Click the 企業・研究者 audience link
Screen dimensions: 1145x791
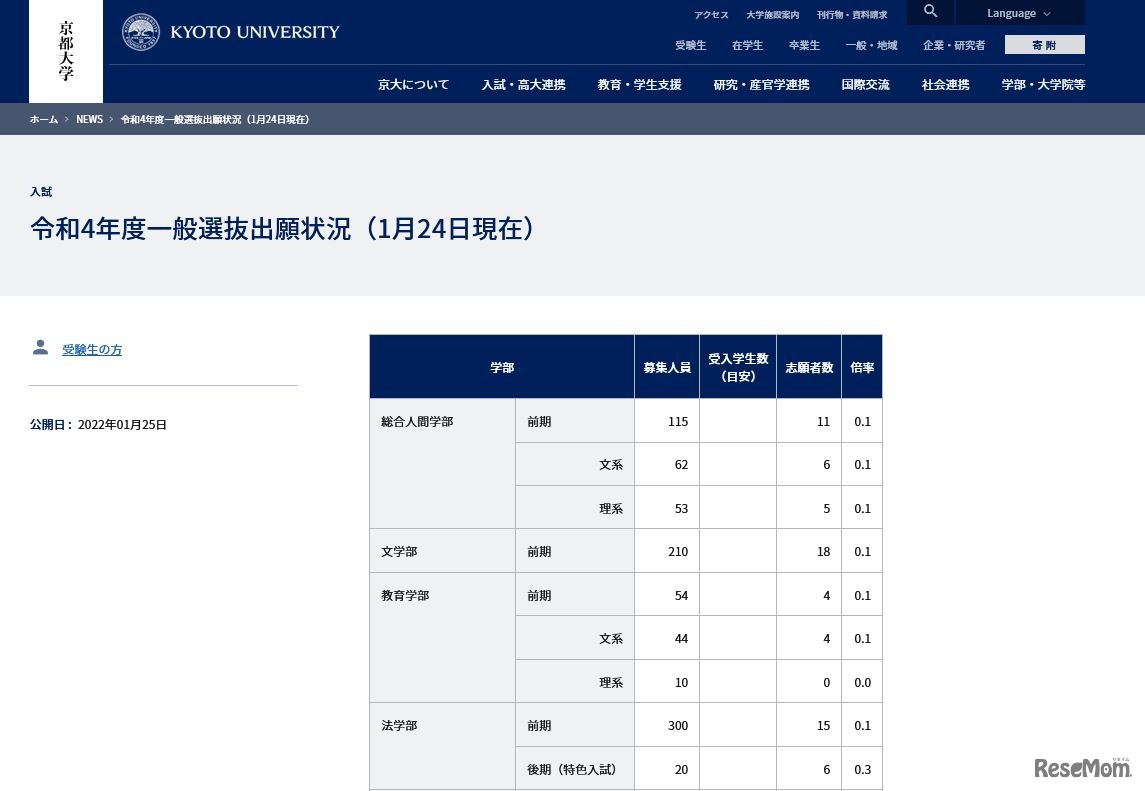[953, 44]
